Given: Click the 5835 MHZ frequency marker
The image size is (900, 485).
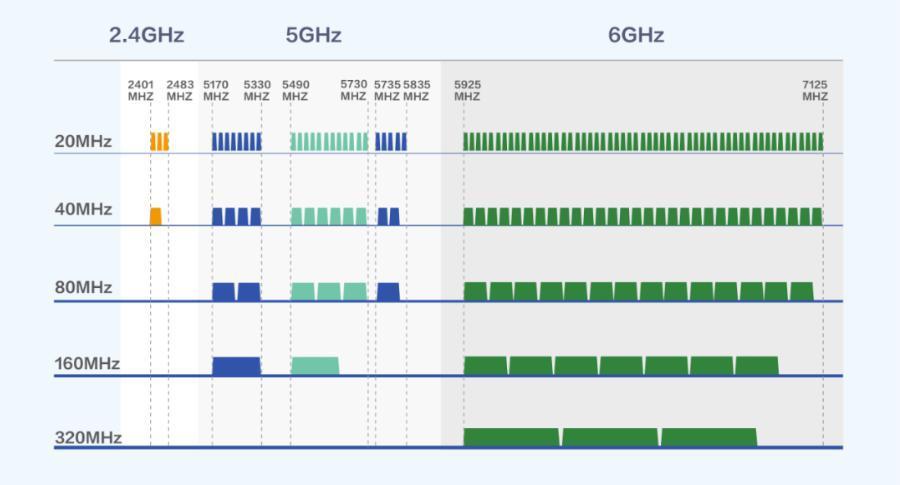Looking at the screenshot, I should pyautogui.click(x=416, y=91).
